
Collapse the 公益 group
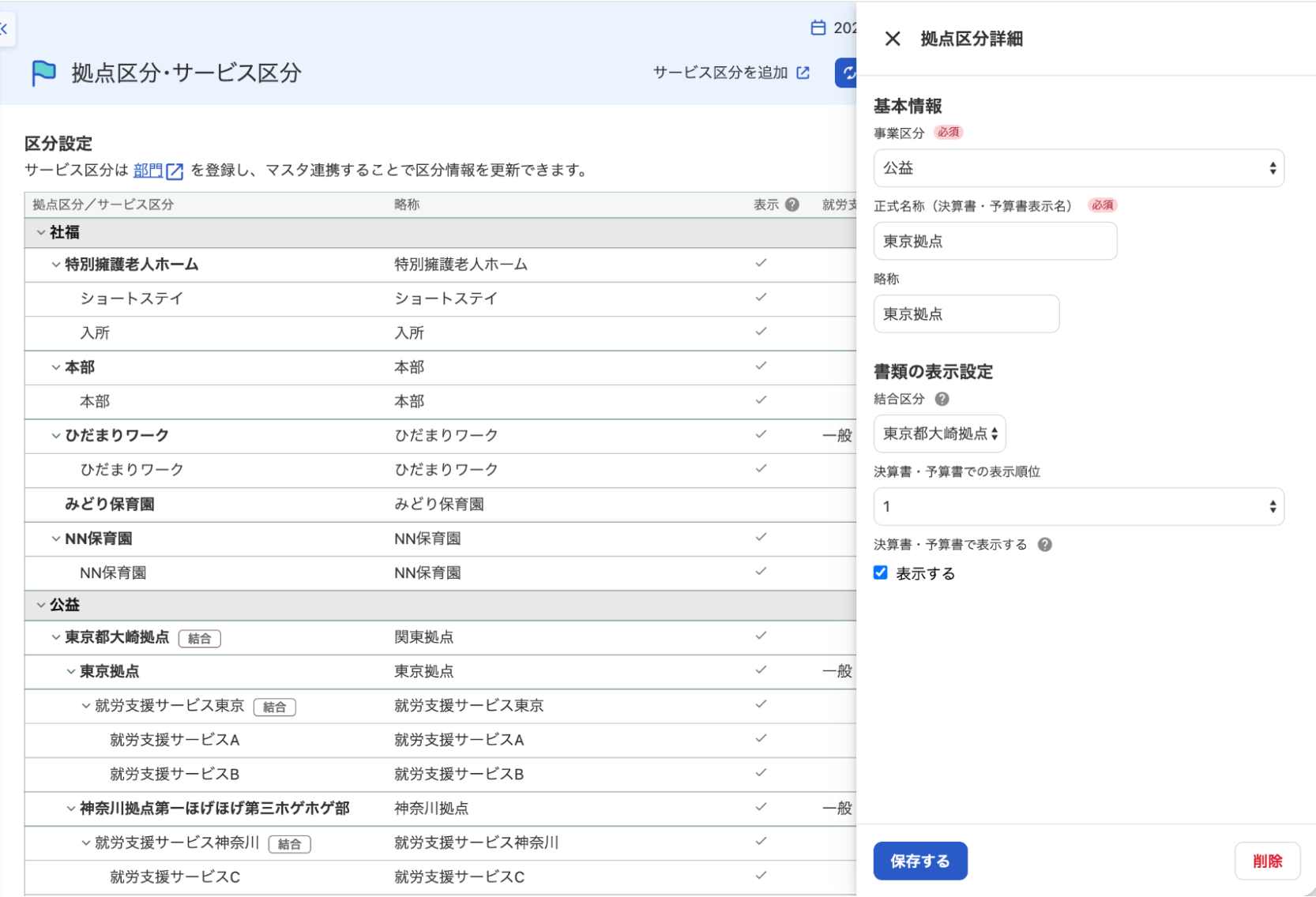pyautogui.click(x=41, y=605)
